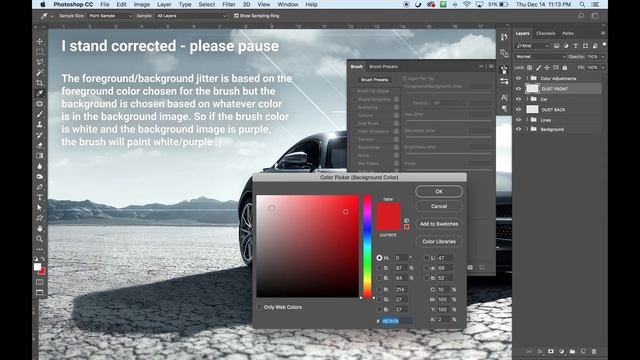Expand the Lines group

527,120
